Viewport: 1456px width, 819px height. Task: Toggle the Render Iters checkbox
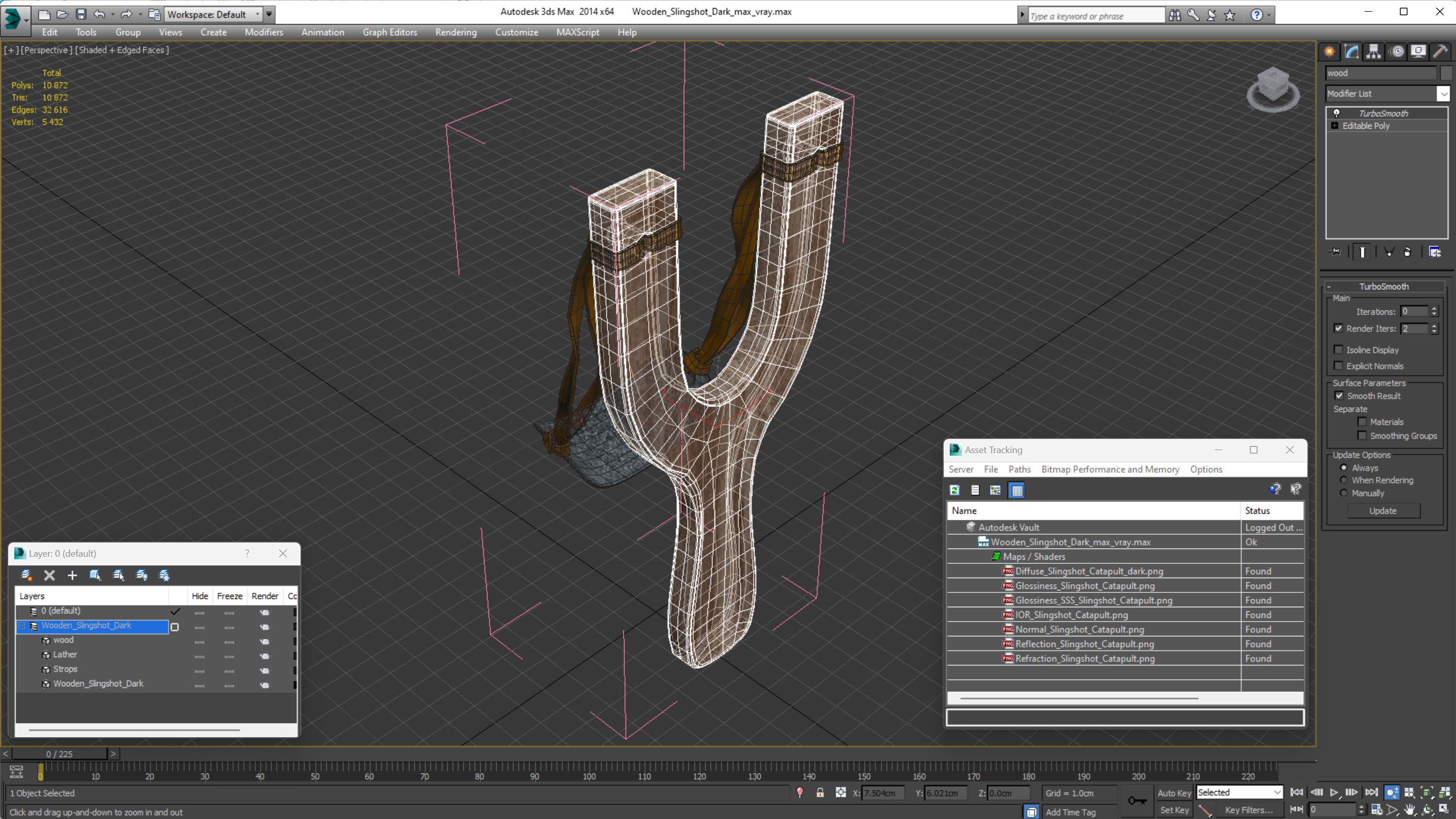[x=1338, y=329]
